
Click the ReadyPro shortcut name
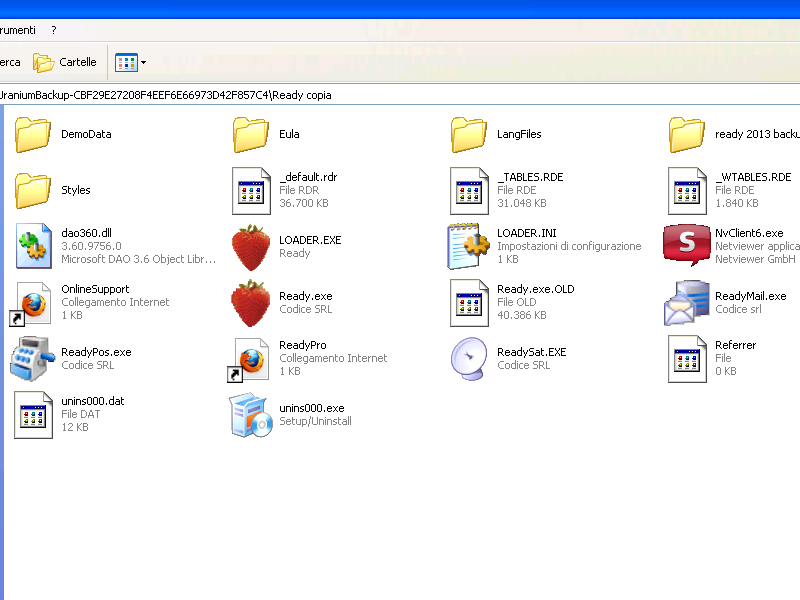[x=303, y=345]
